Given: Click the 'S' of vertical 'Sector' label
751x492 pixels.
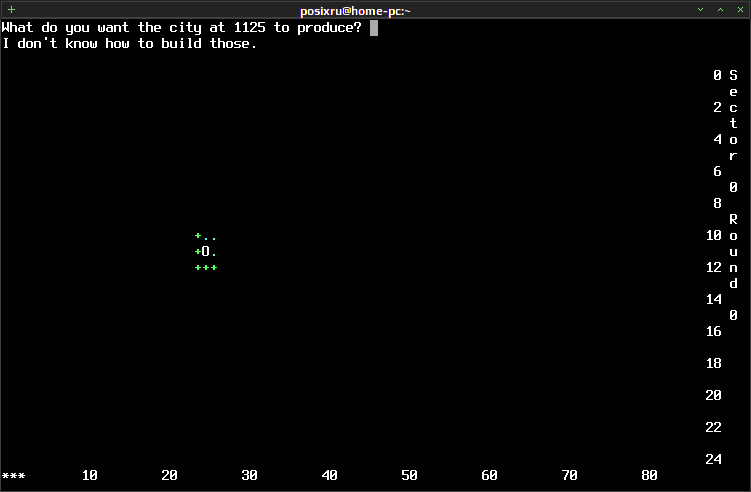Looking at the screenshot, I should point(733,75).
